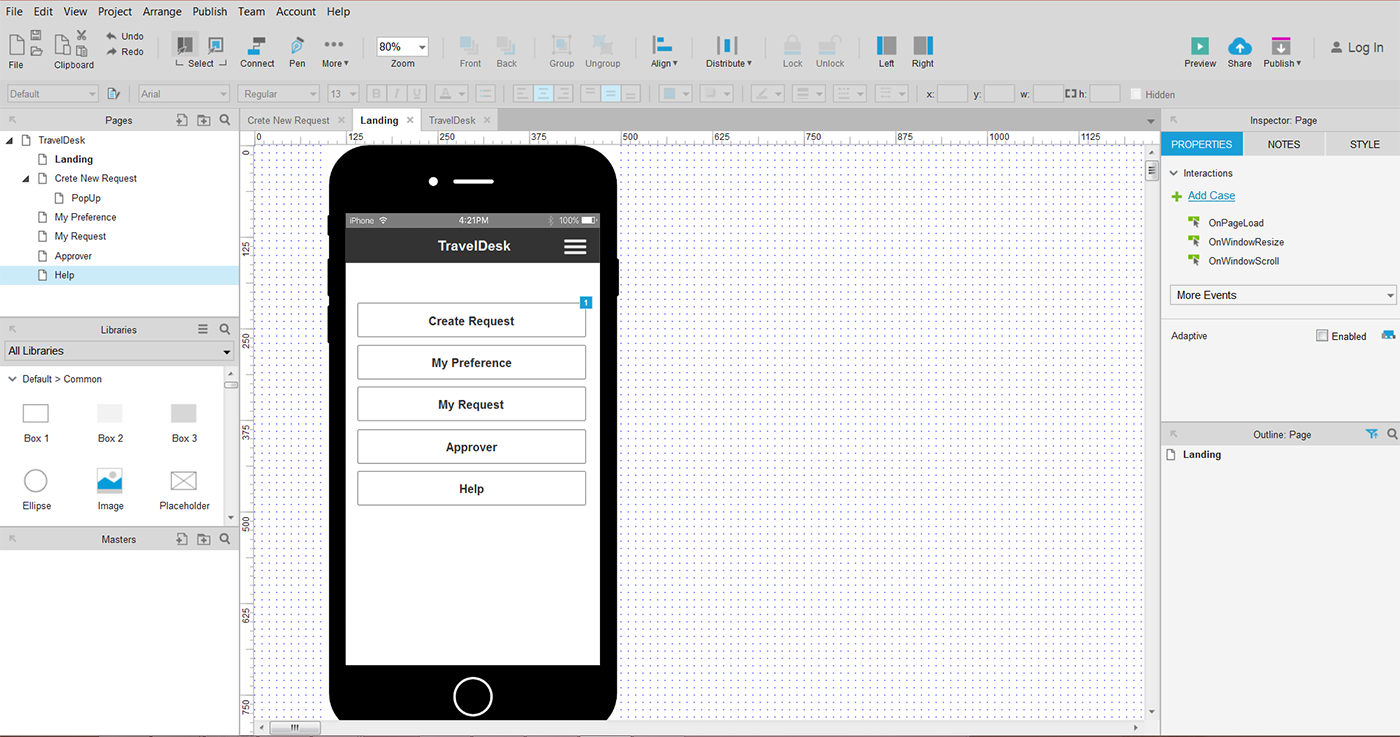Click hamburger menu in TravelDesk mockup
Viewport: 1400px width, 737px height.
coord(575,246)
